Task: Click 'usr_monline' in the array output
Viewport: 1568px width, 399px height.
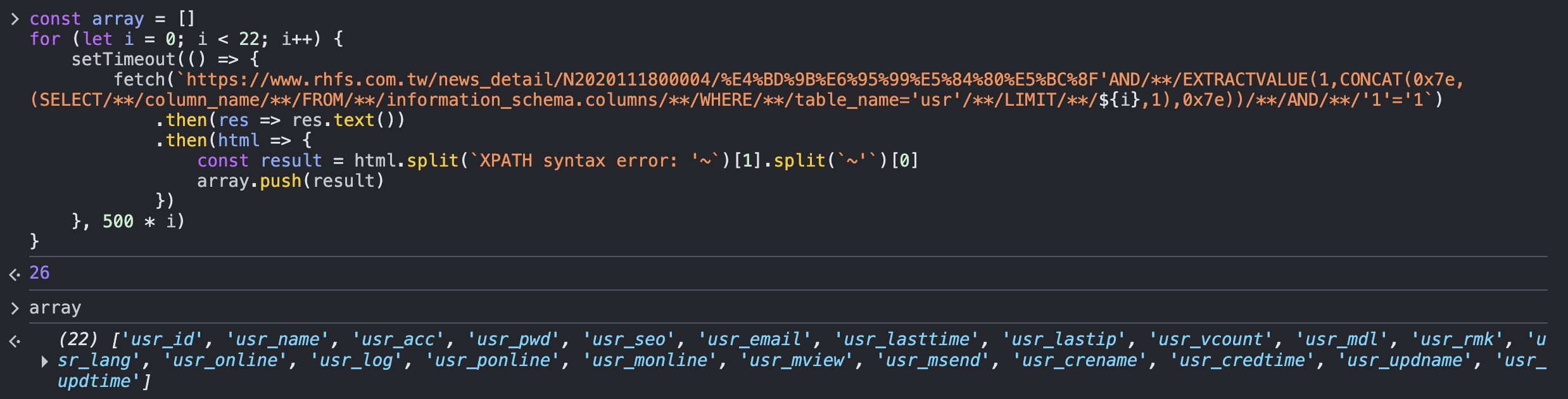Action: [650, 360]
